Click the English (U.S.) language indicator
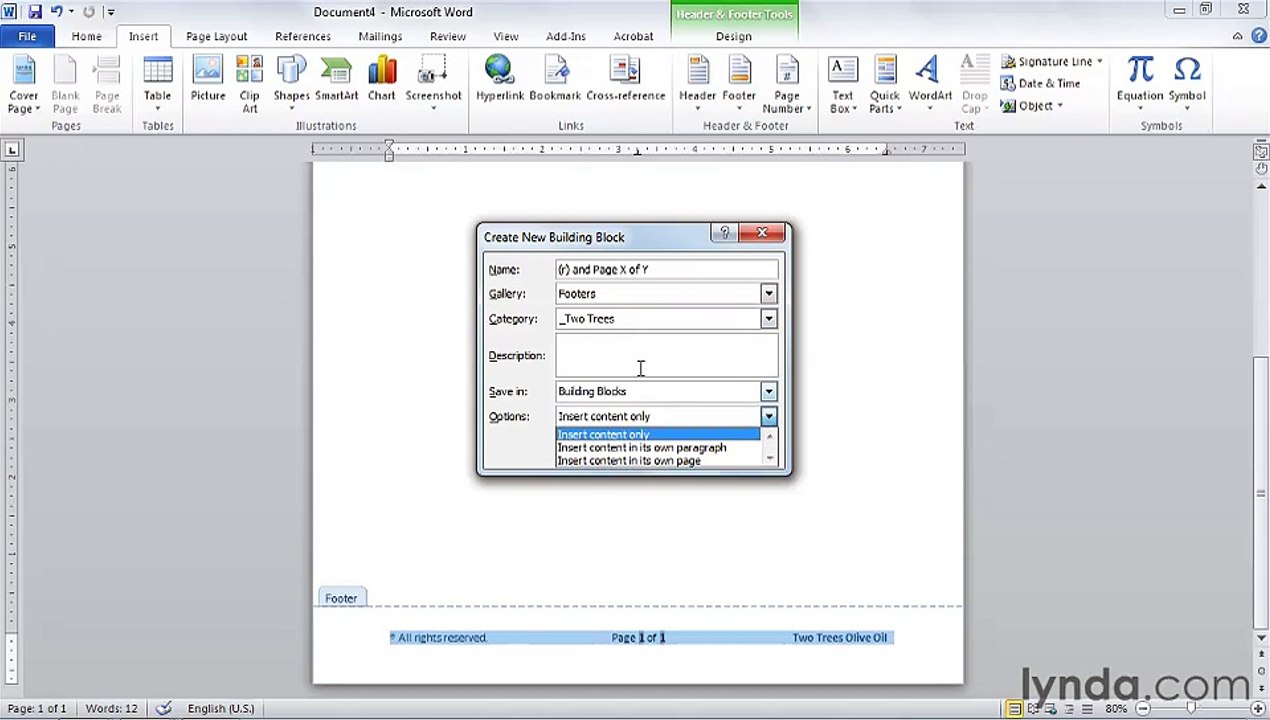1270x720 pixels. point(220,708)
